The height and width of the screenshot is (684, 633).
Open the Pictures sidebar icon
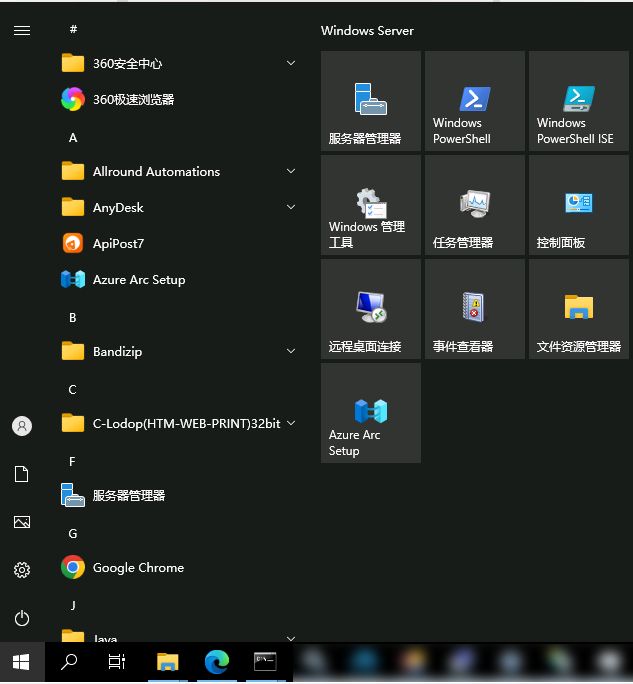(x=22, y=522)
